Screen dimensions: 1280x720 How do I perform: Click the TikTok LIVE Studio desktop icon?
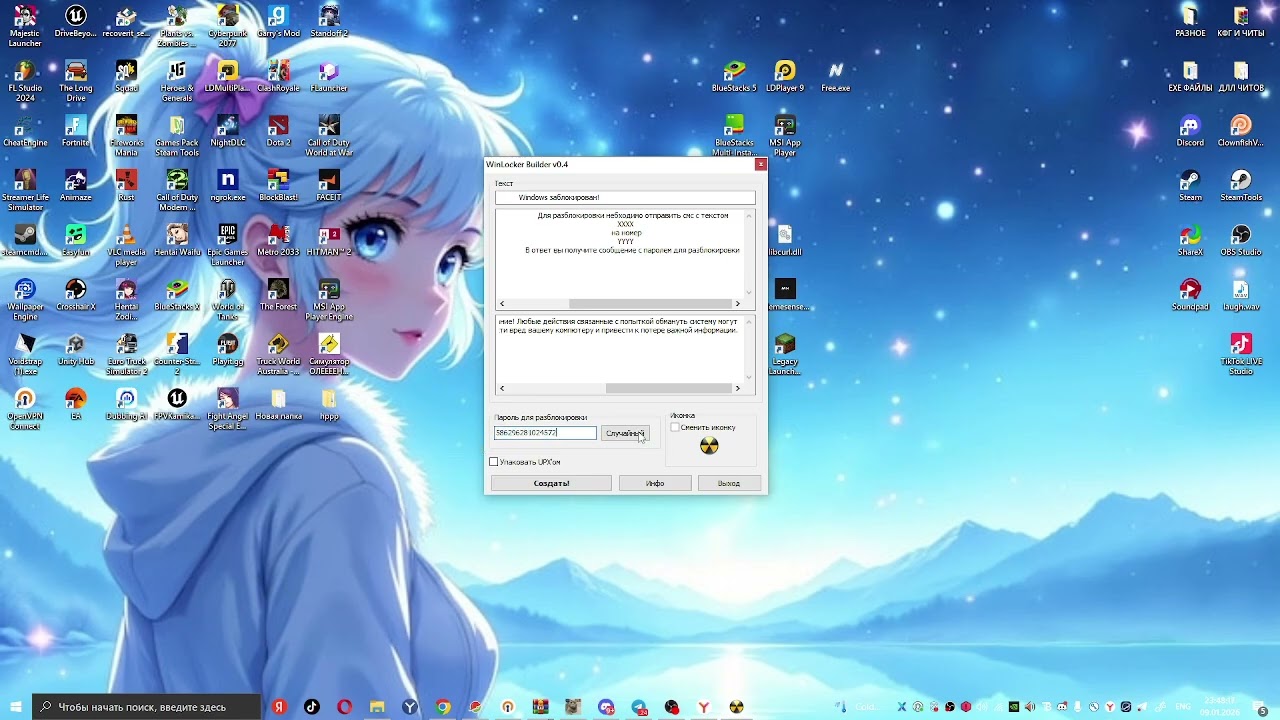[1241, 354]
